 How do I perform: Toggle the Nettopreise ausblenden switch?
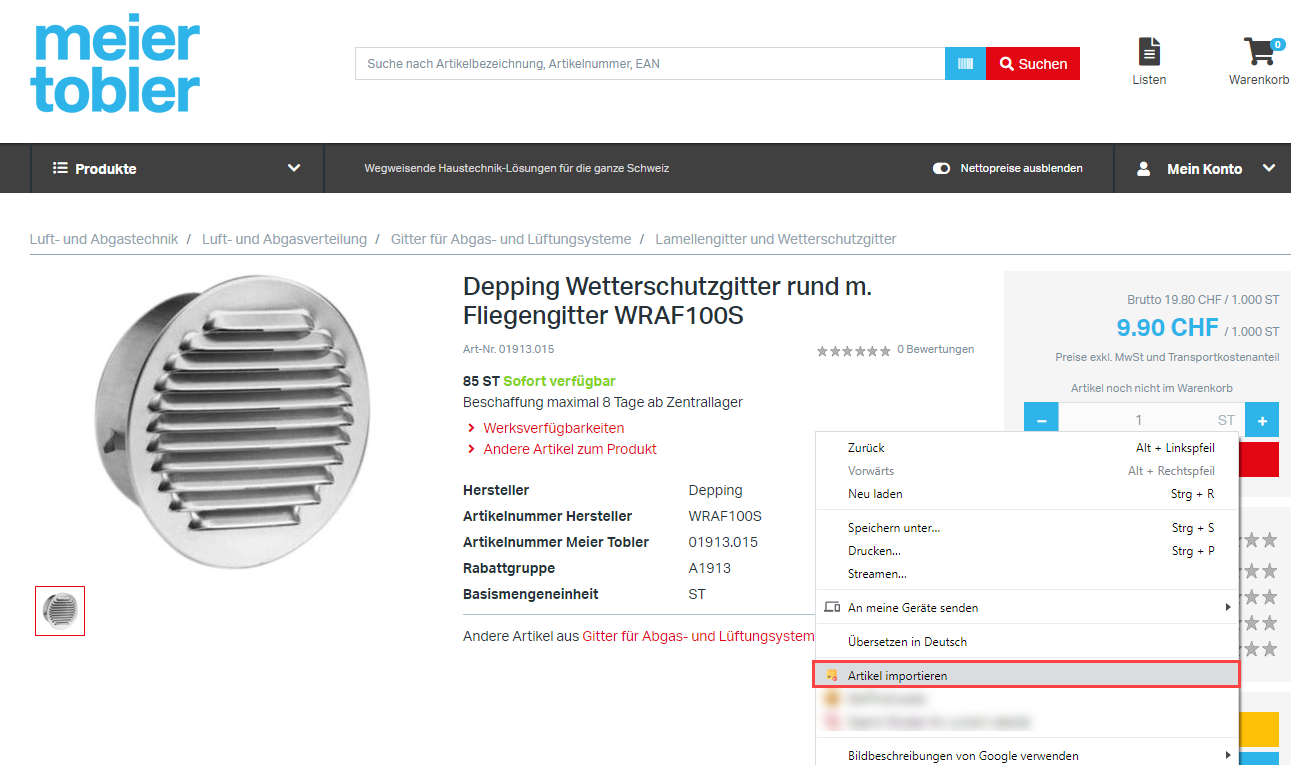(941, 169)
